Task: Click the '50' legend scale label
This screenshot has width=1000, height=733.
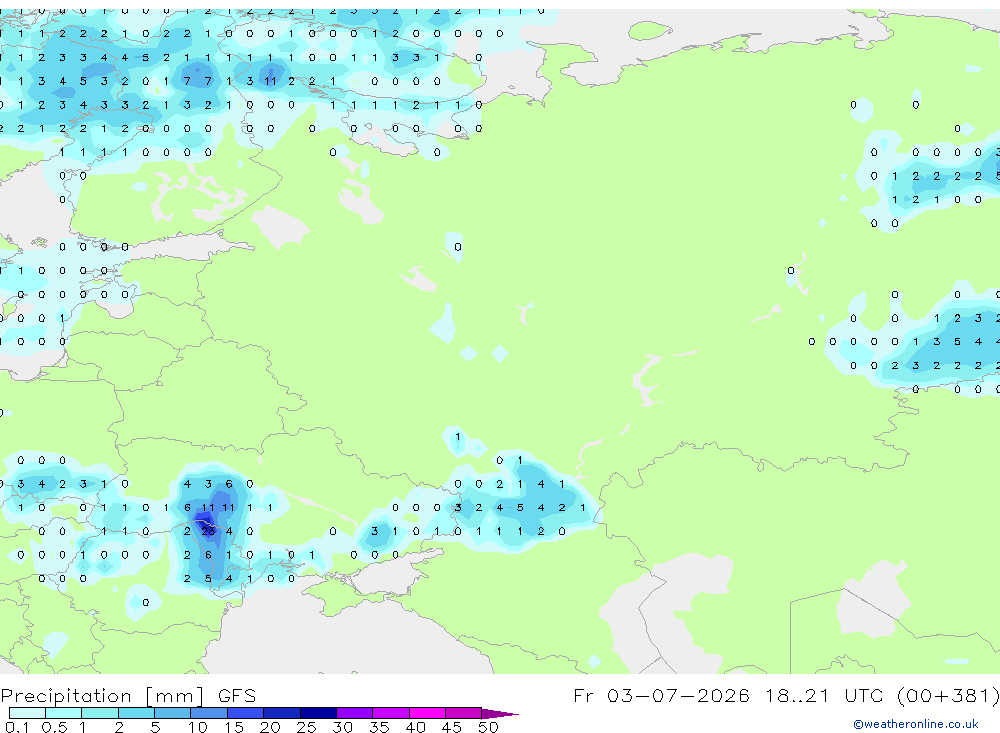Action: click(x=488, y=727)
